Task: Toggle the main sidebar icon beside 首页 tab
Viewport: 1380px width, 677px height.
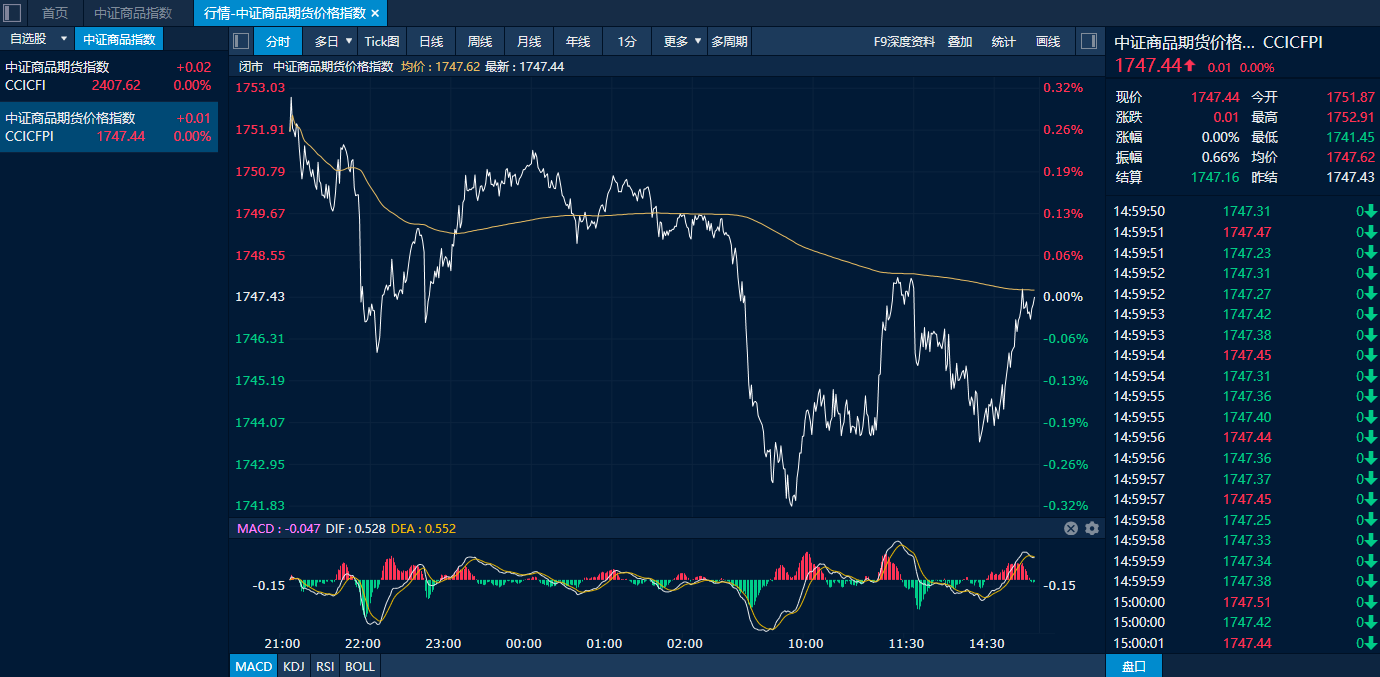Action: point(12,13)
